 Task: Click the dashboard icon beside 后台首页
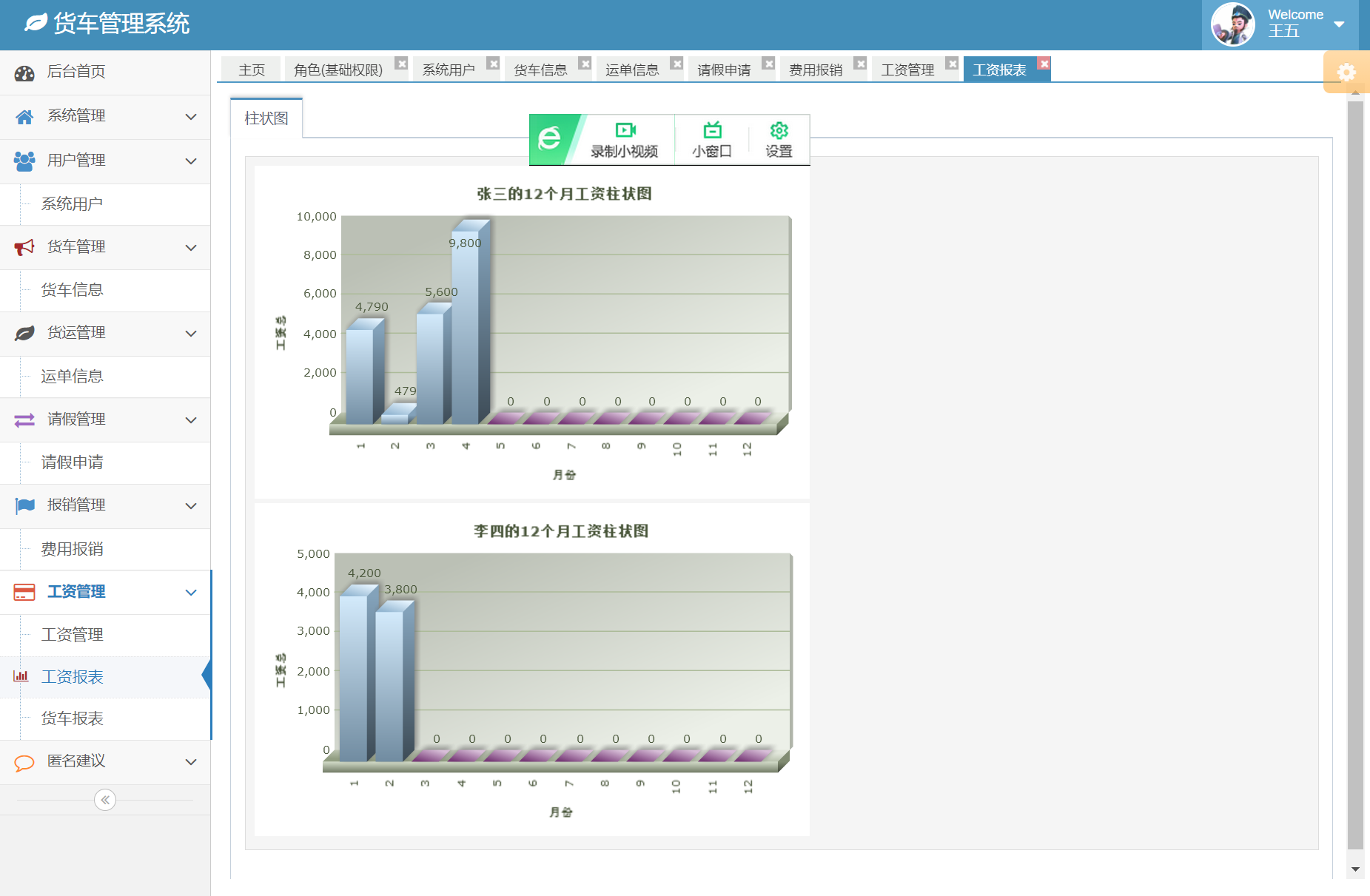(24, 73)
